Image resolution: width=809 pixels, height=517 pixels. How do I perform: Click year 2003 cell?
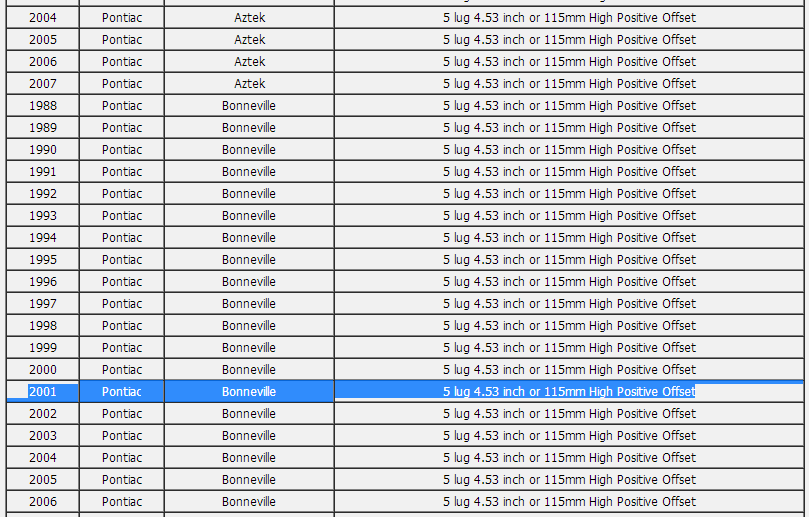(x=43, y=436)
